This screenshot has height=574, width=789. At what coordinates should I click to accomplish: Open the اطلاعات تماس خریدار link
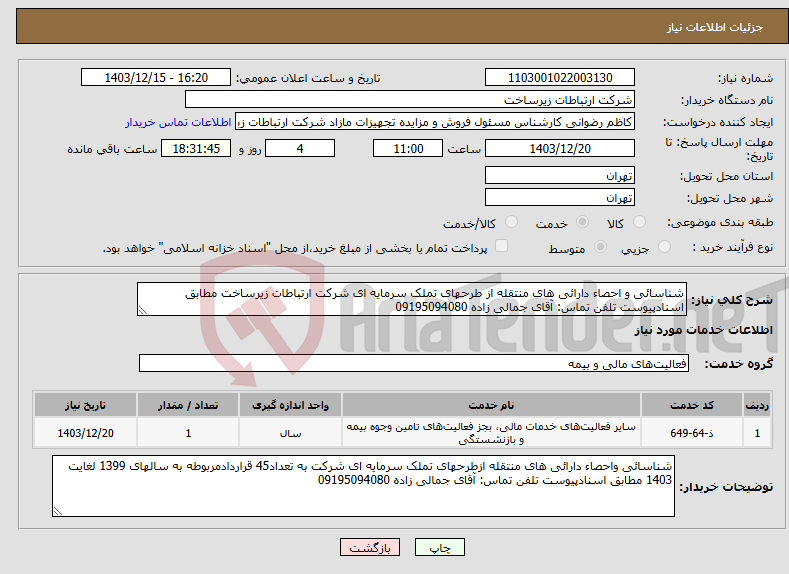[x=178, y=122]
